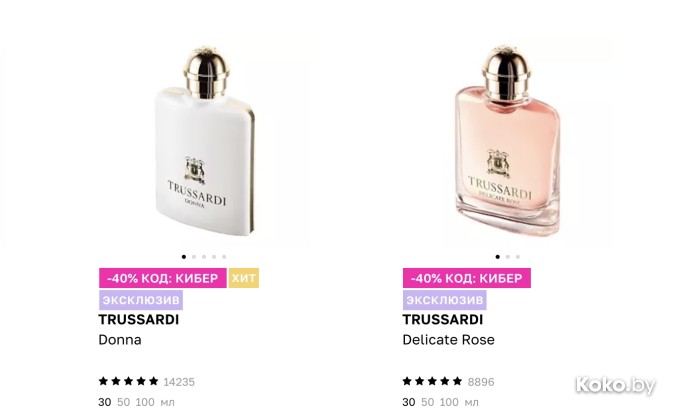The image size is (680, 420).
Task: Open the Donna product name link
Action: pos(120,340)
